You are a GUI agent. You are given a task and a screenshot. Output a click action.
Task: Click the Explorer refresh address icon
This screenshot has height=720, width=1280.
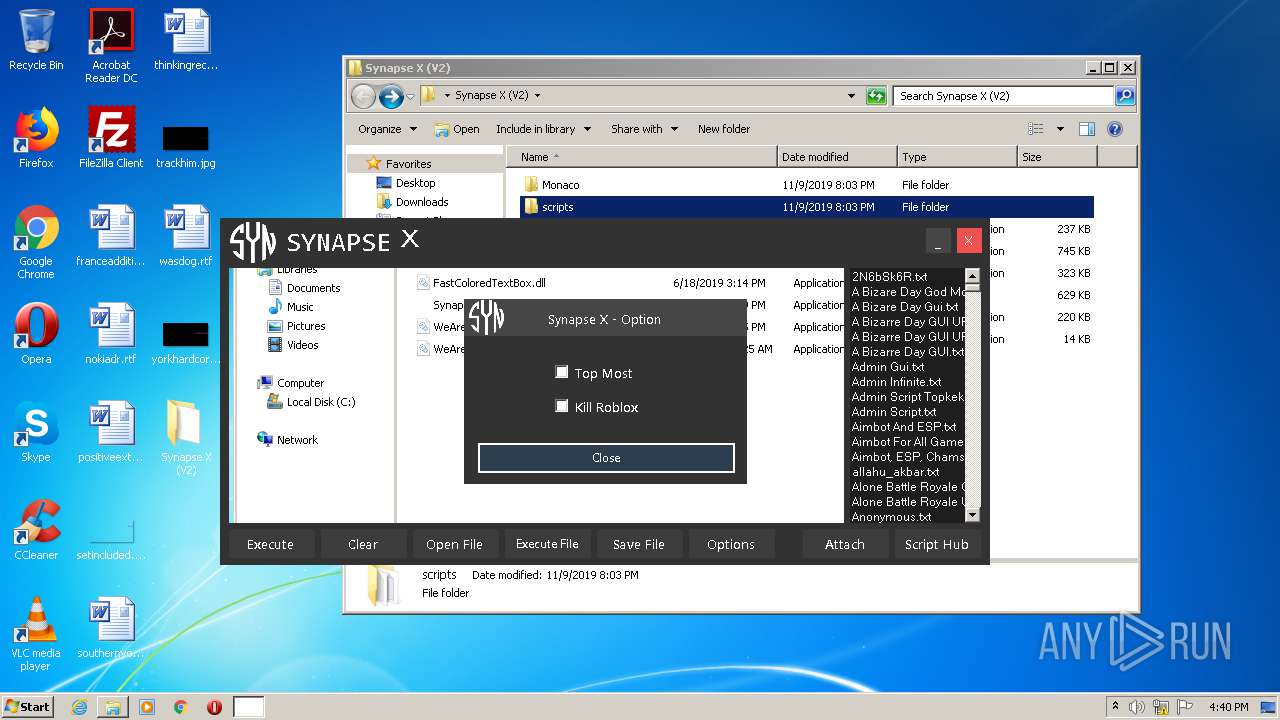tap(876, 96)
